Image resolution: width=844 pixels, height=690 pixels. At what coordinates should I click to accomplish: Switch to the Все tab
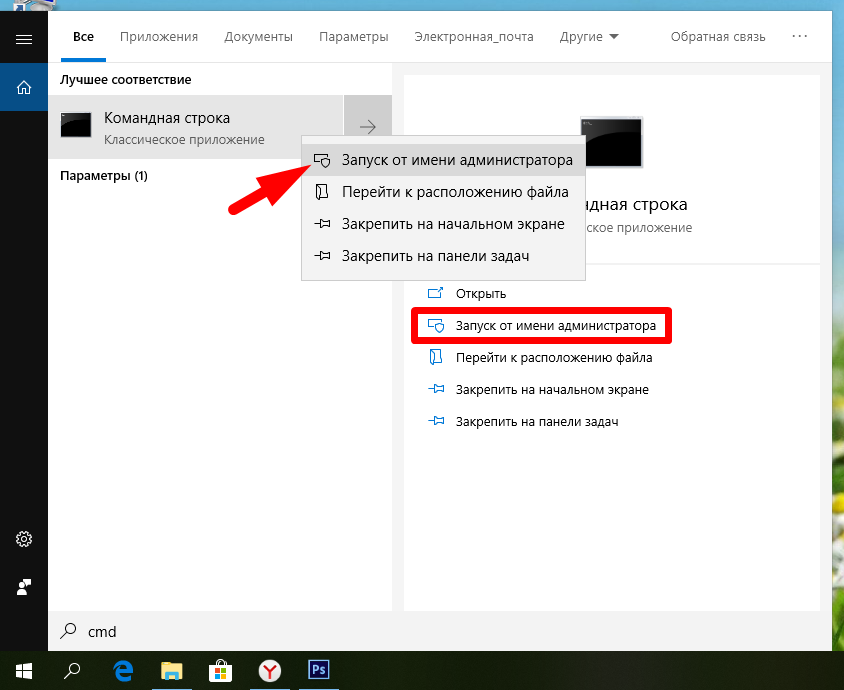tap(83, 37)
